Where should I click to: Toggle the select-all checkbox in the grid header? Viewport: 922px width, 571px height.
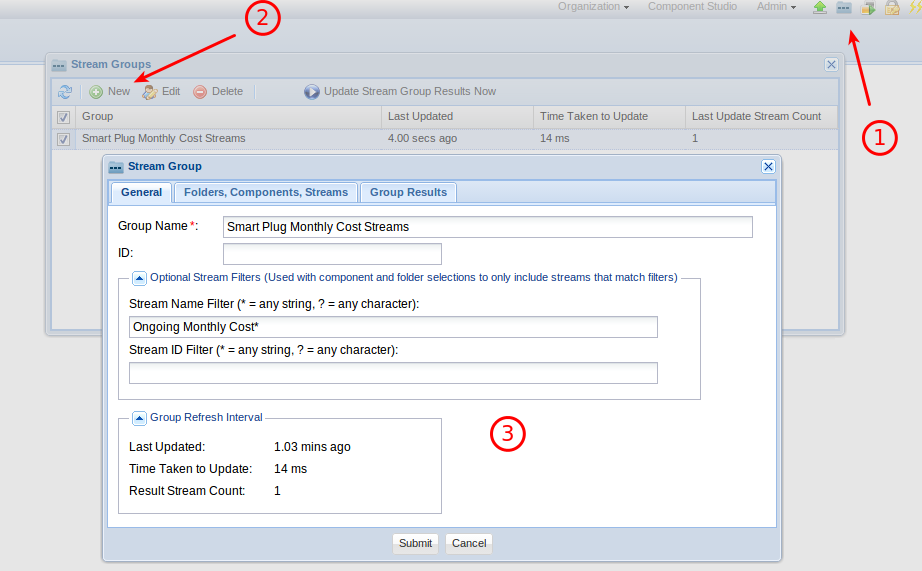pyautogui.click(x=64, y=117)
